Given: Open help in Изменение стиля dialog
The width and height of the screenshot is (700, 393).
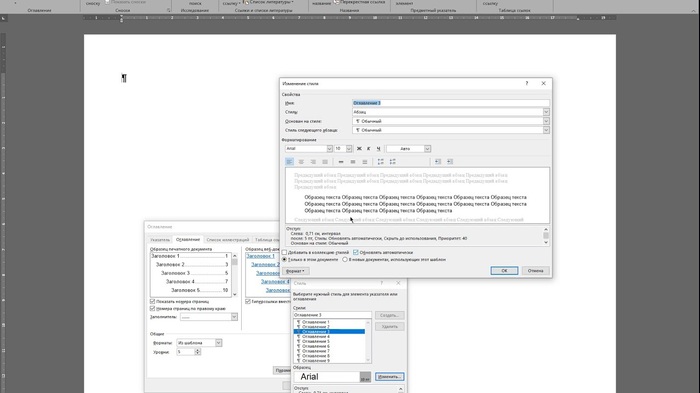Looking at the screenshot, I should 527,83.
